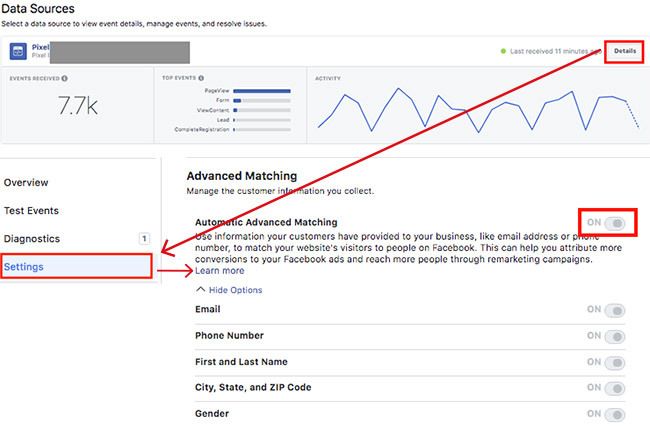Open the Test Events tab
Image resolution: width=650 pixels, height=437 pixels.
31,211
